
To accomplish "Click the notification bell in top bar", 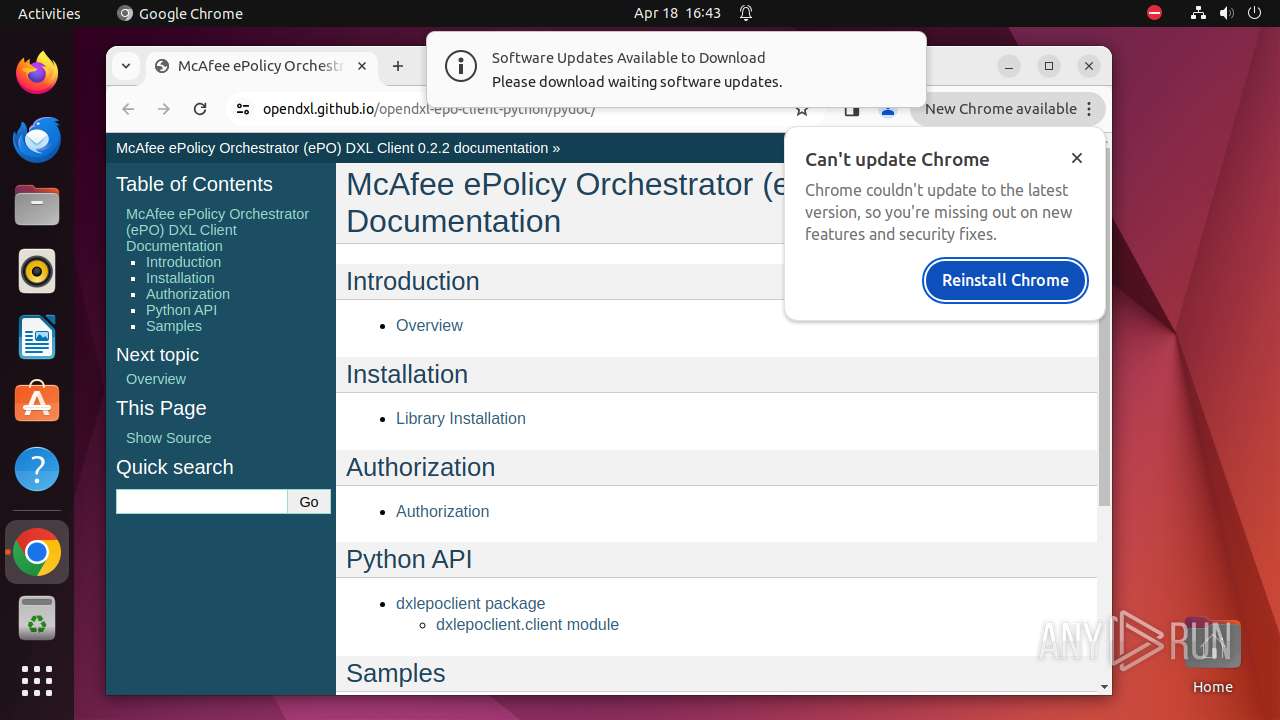I will [x=746, y=13].
